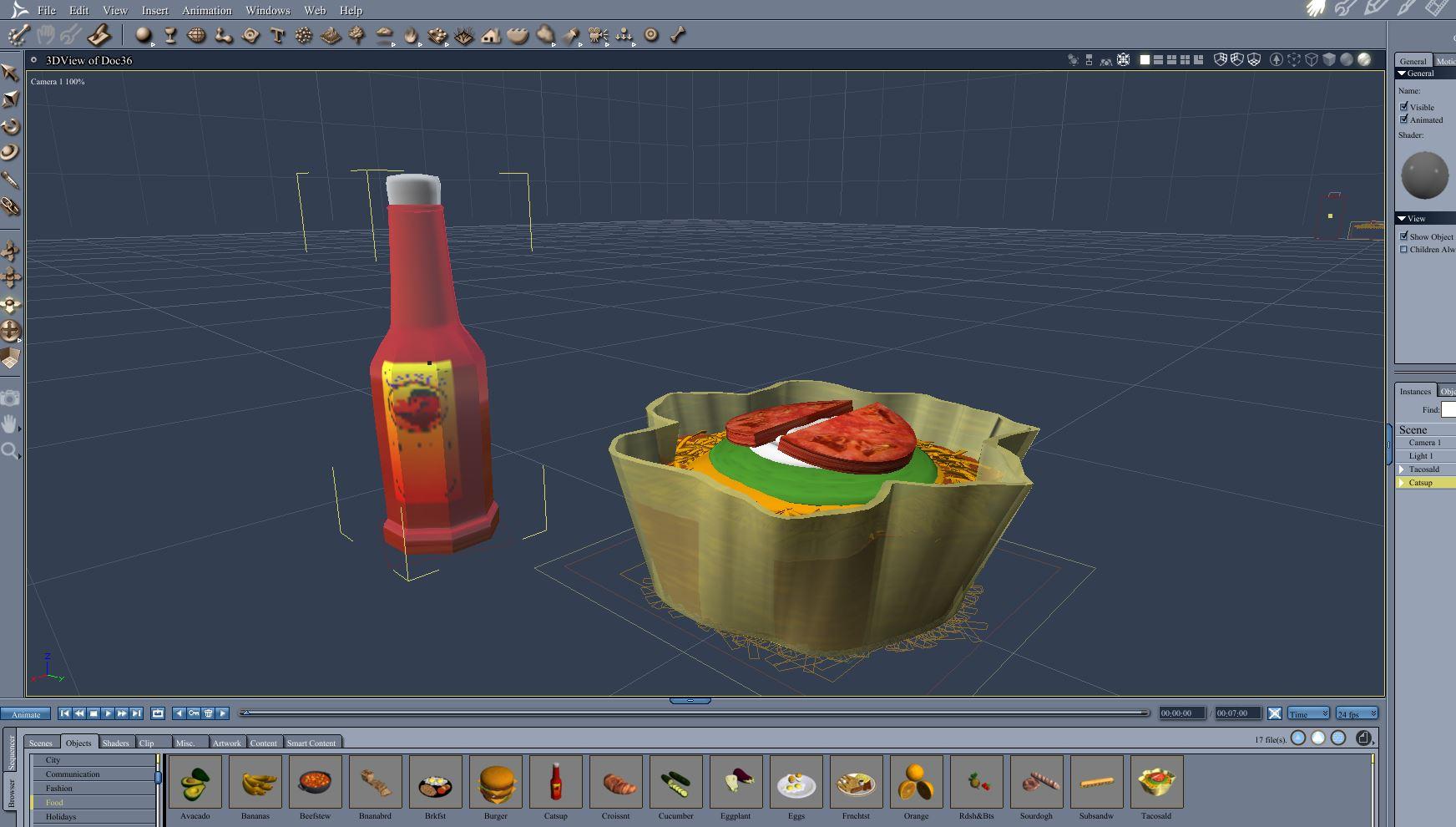Select the Scale tool in left toolbar

pyautogui.click(x=11, y=99)
